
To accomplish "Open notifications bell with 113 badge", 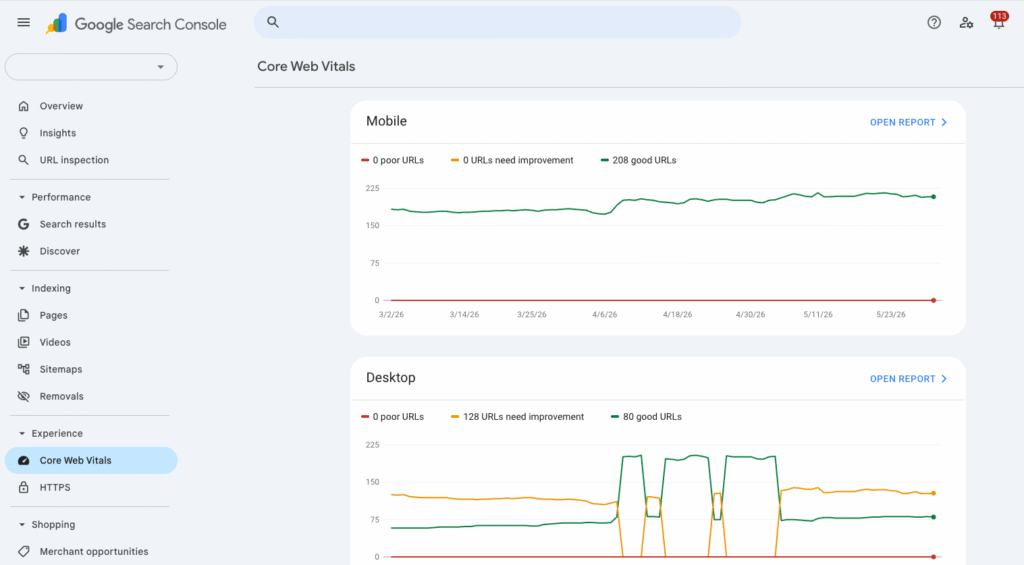I will [999, 22].
